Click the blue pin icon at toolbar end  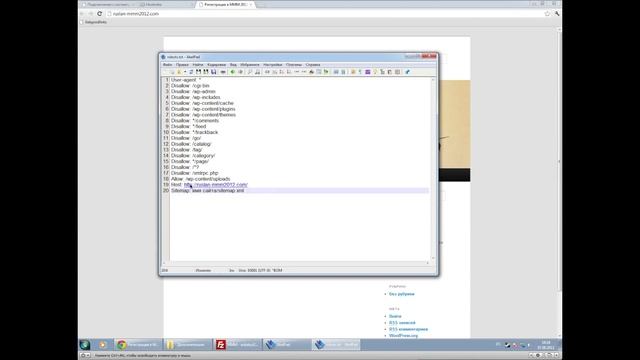407,72
